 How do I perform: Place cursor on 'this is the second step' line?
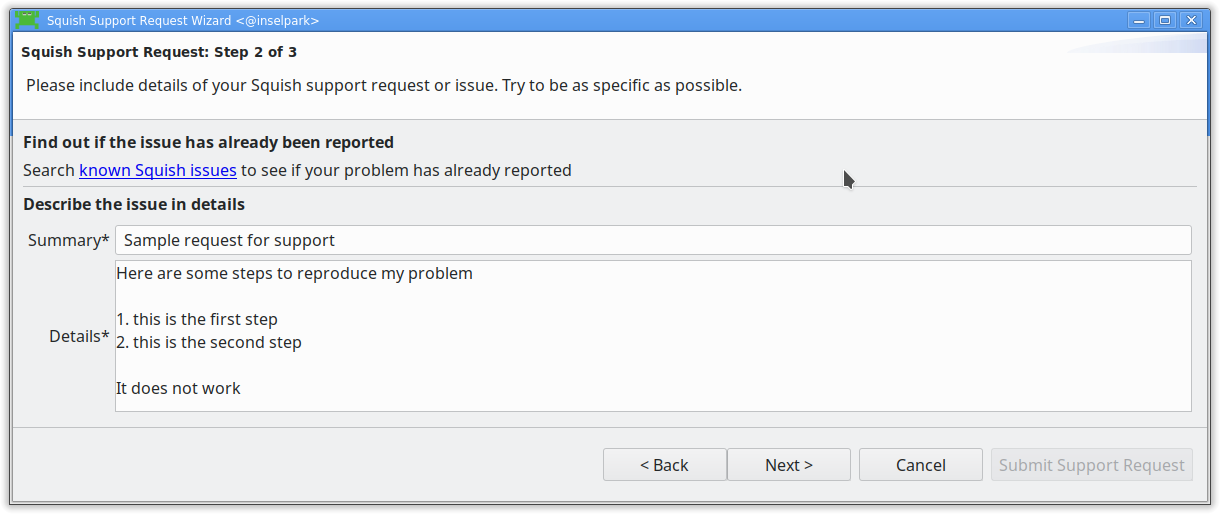pos(217,343)
